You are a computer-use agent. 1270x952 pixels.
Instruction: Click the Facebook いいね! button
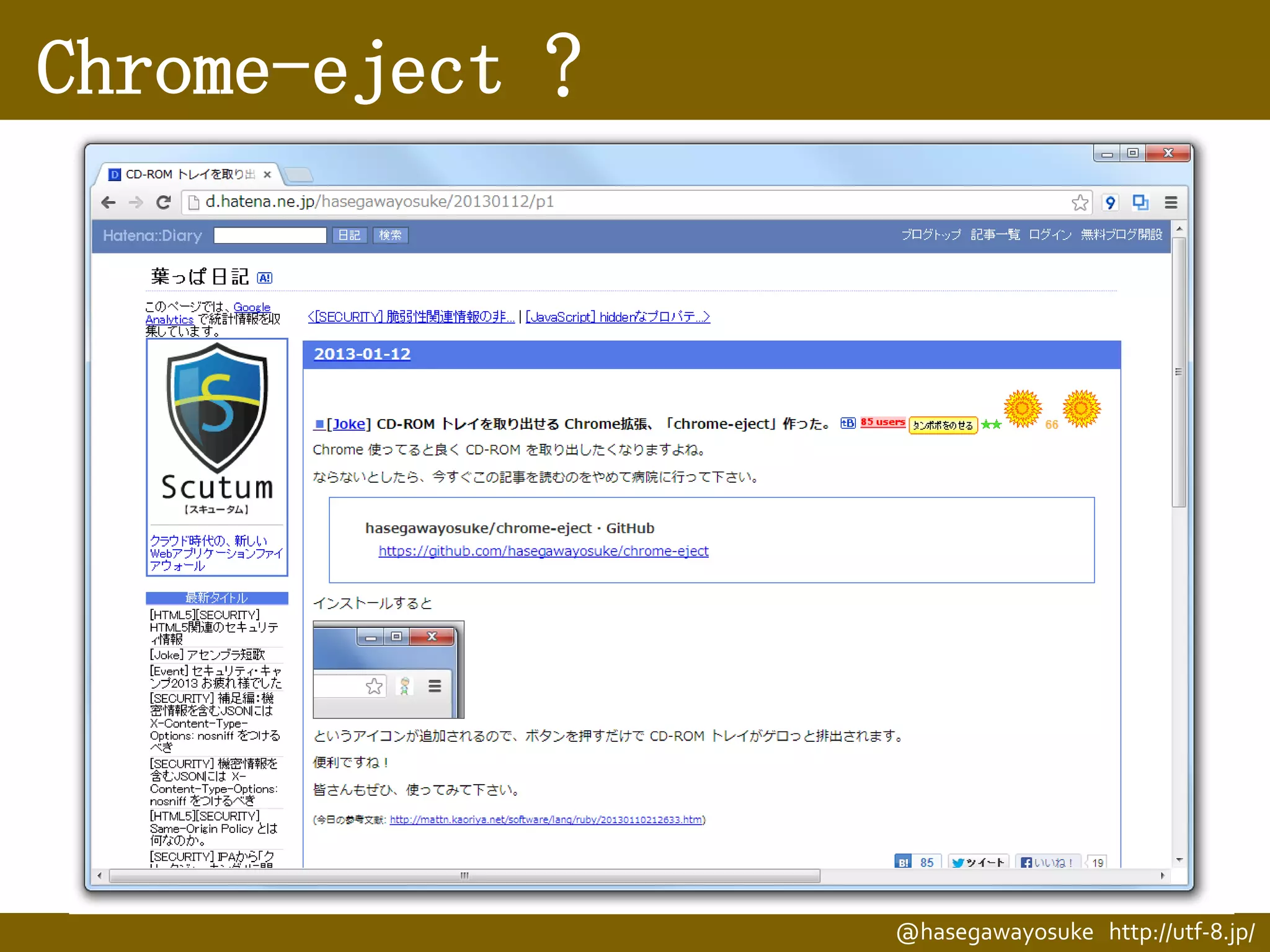(x=1047, y=862)
